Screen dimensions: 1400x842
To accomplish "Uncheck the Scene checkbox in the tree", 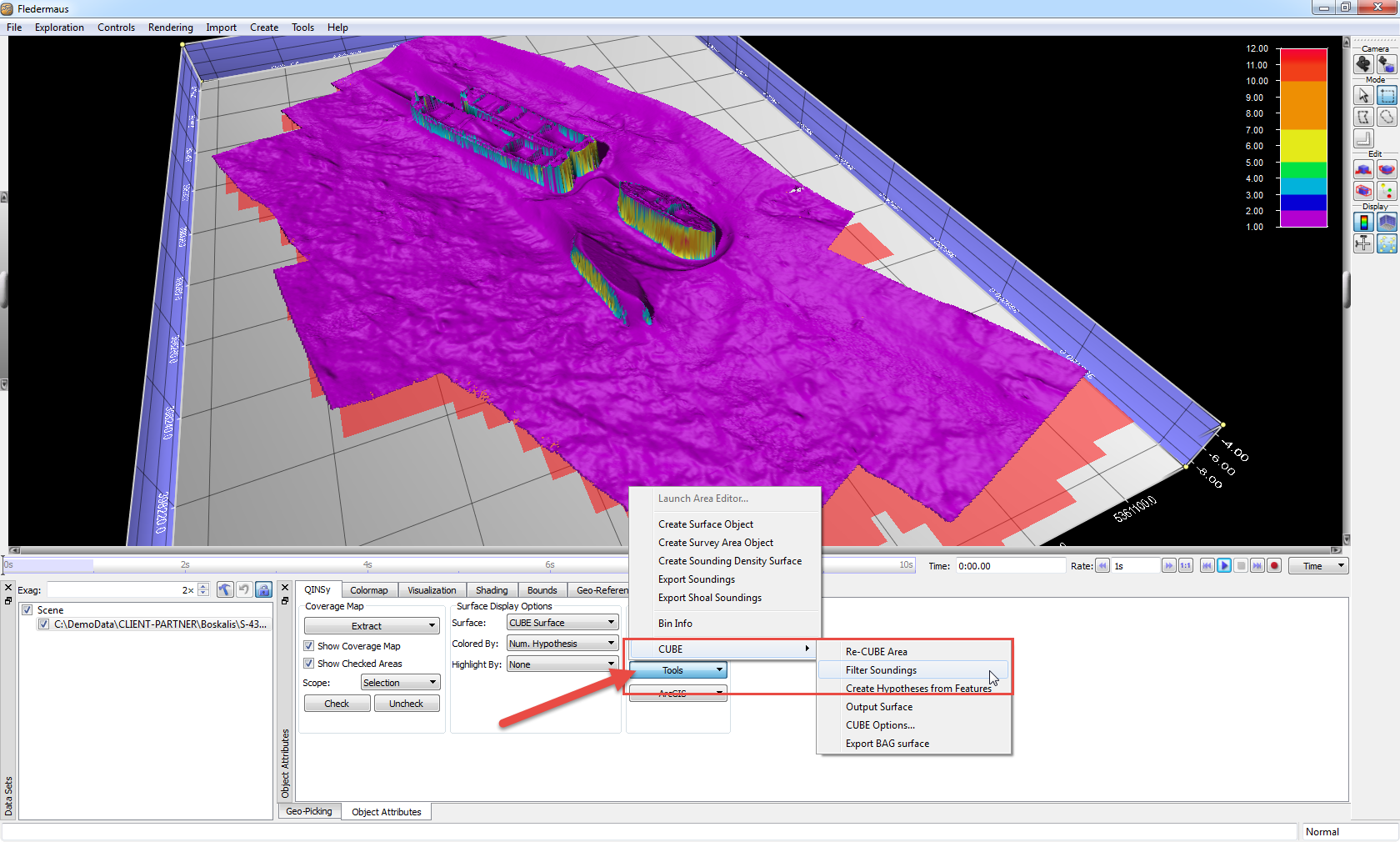I will [x=27, y=610].
